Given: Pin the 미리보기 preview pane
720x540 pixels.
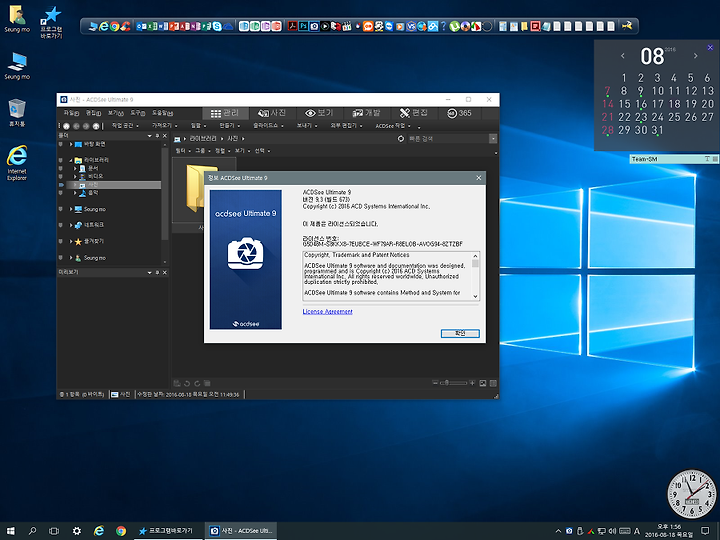Looking at the screenshot, I should (157, 273).
